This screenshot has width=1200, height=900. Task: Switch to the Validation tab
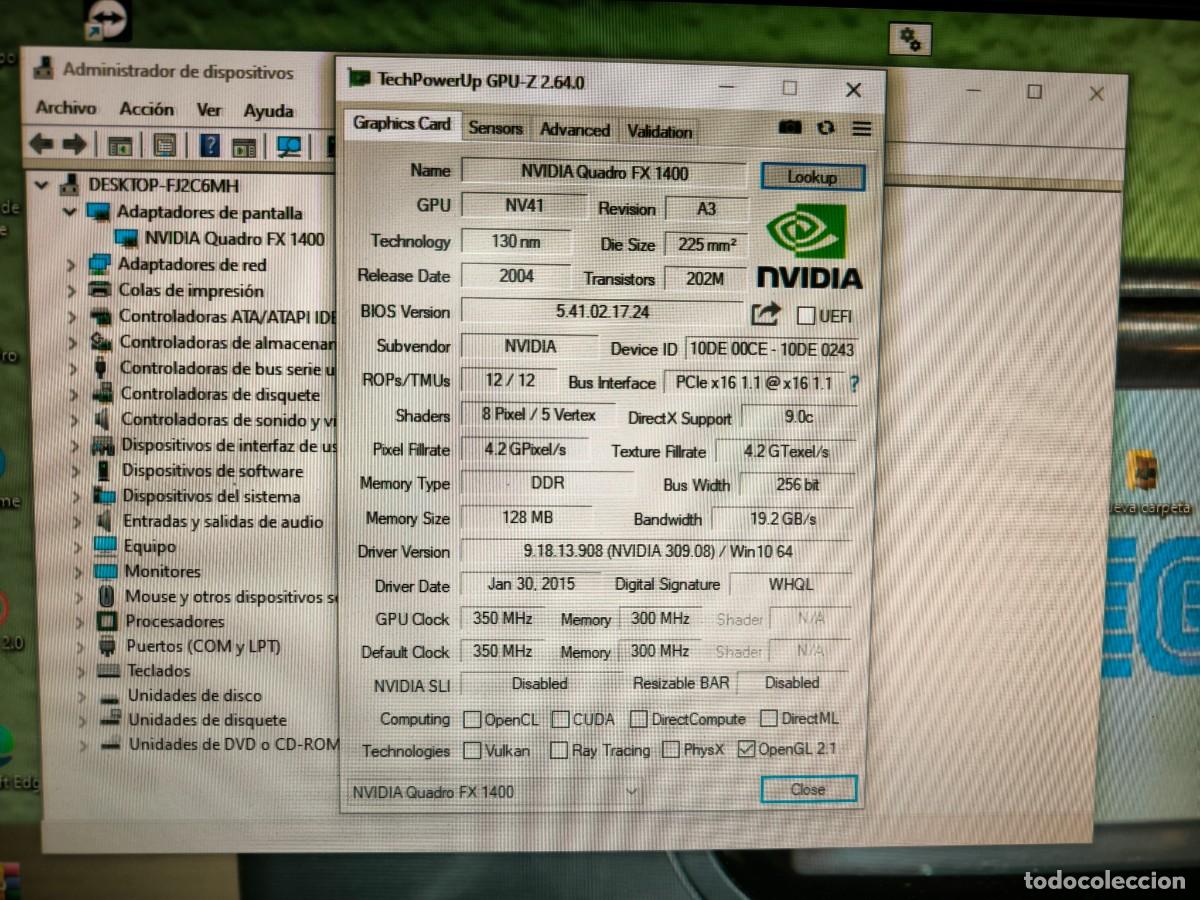click(x=659, y=131)
